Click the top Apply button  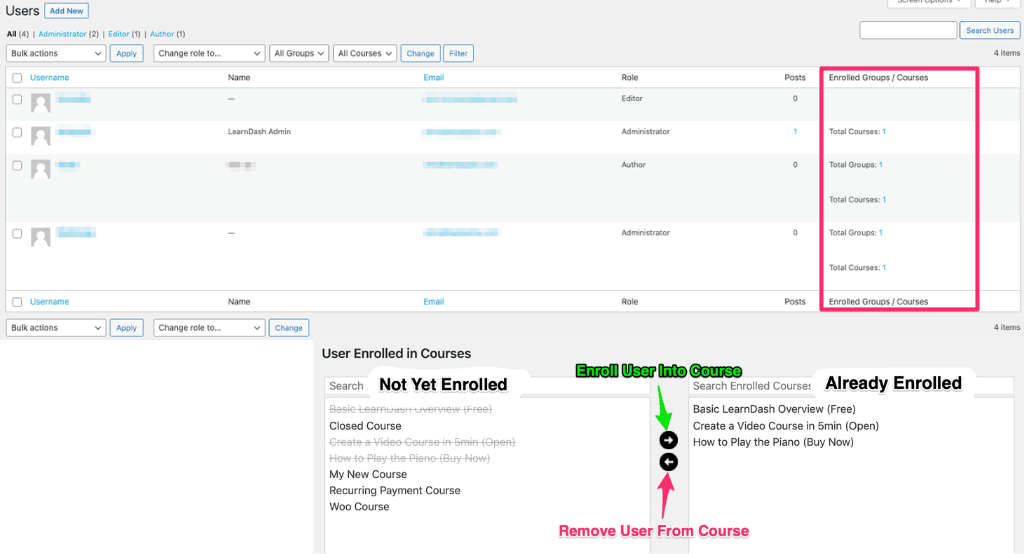pos(126,54)
